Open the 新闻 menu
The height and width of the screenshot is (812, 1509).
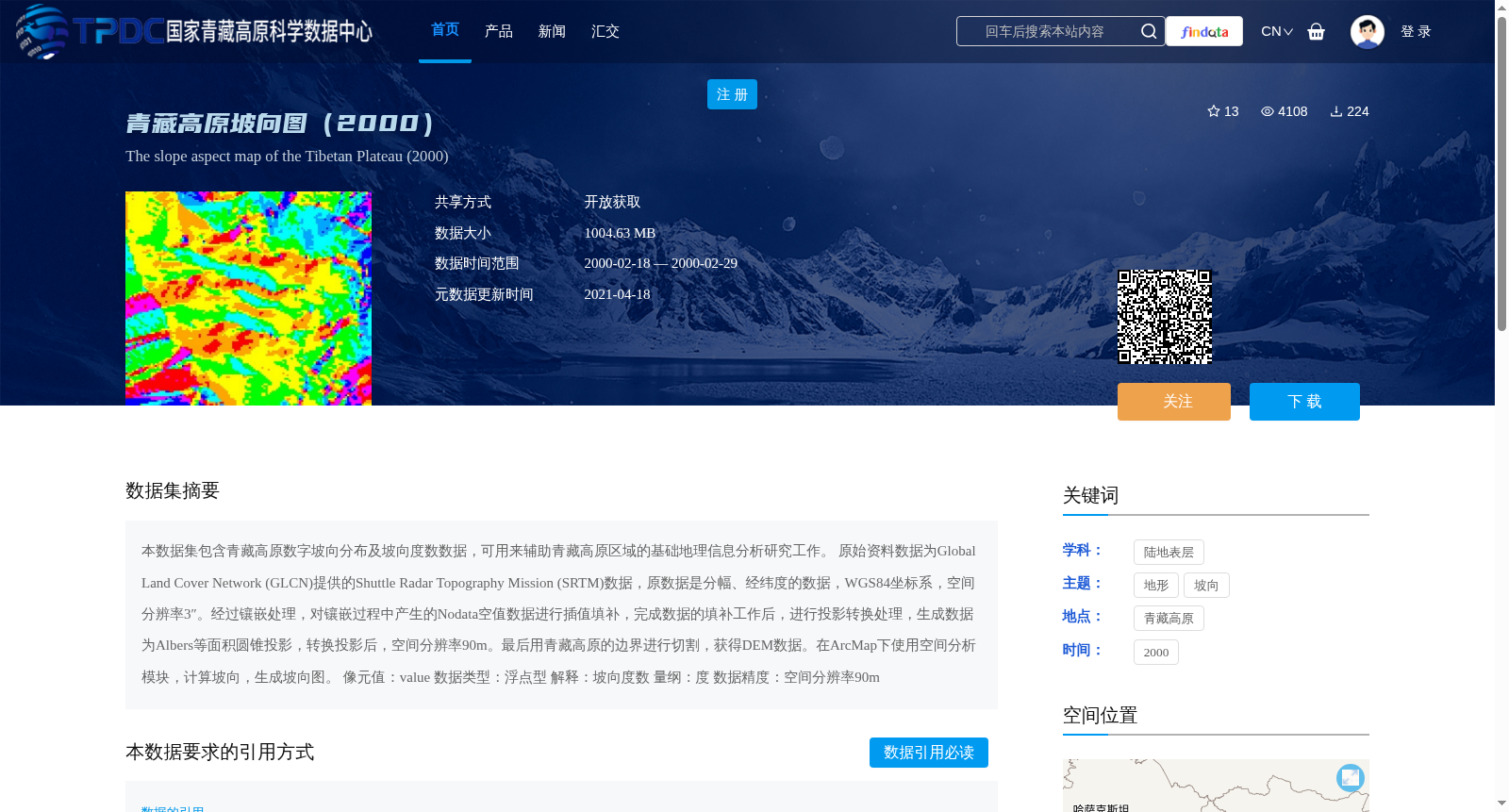click(x=552, y=31)
